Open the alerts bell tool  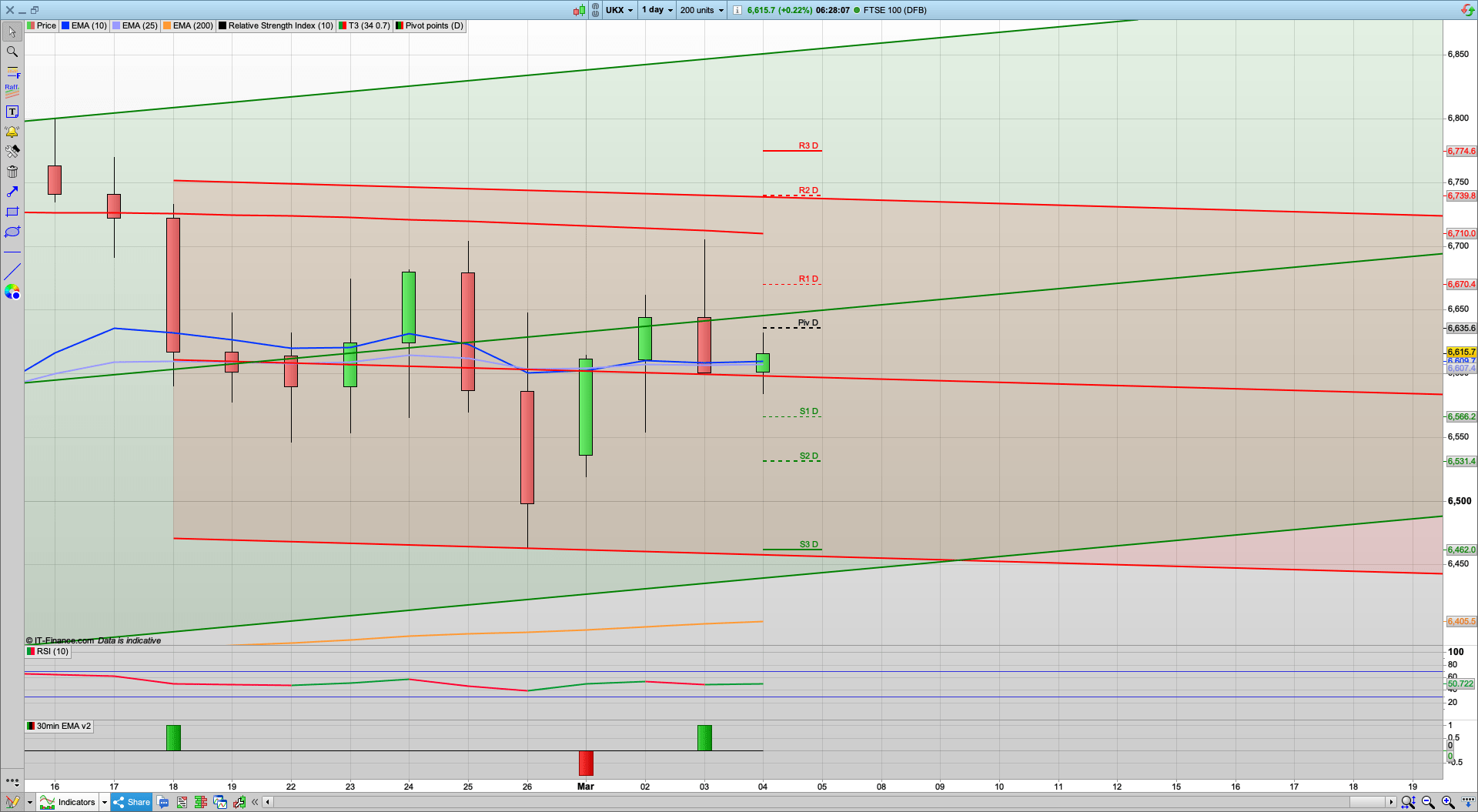(x=12, y=131)
